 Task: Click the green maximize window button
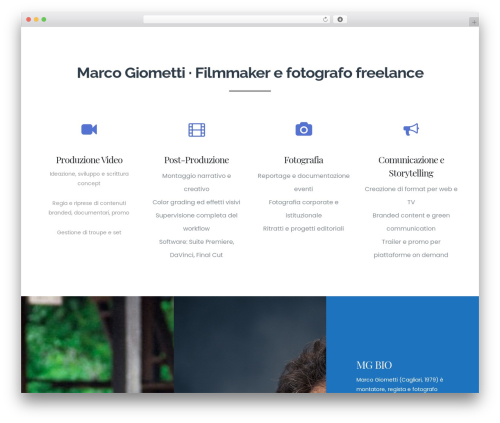click(x=44, y=20)
